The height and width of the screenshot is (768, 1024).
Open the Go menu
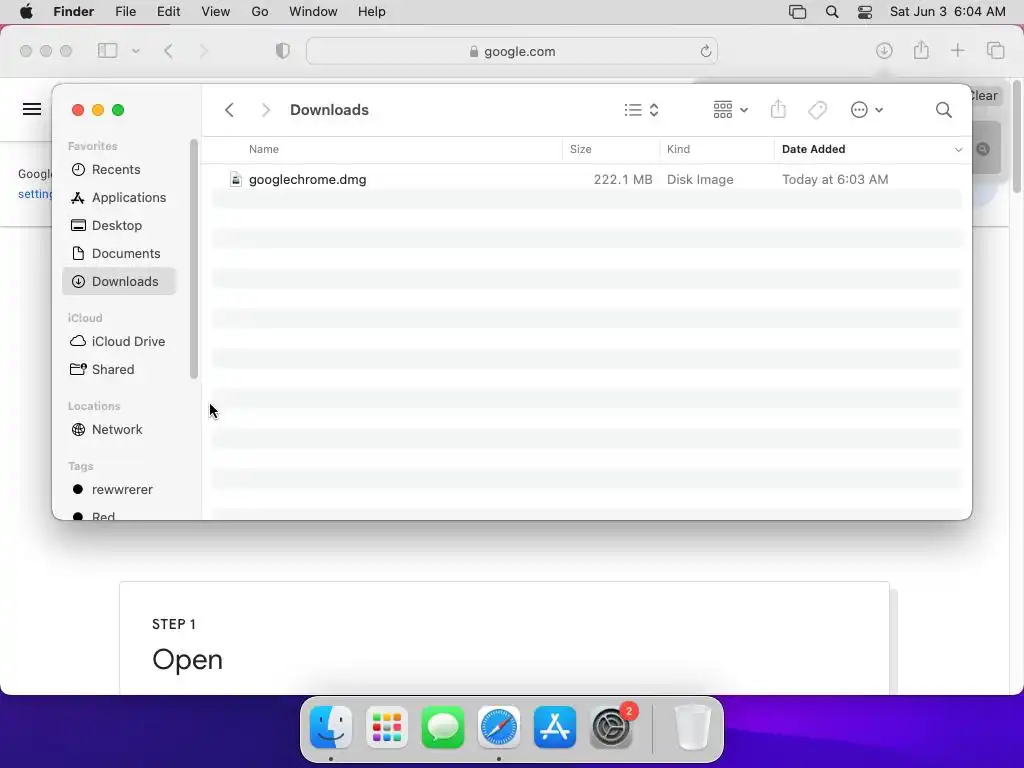pyautogui.click(x=260, y=12)
